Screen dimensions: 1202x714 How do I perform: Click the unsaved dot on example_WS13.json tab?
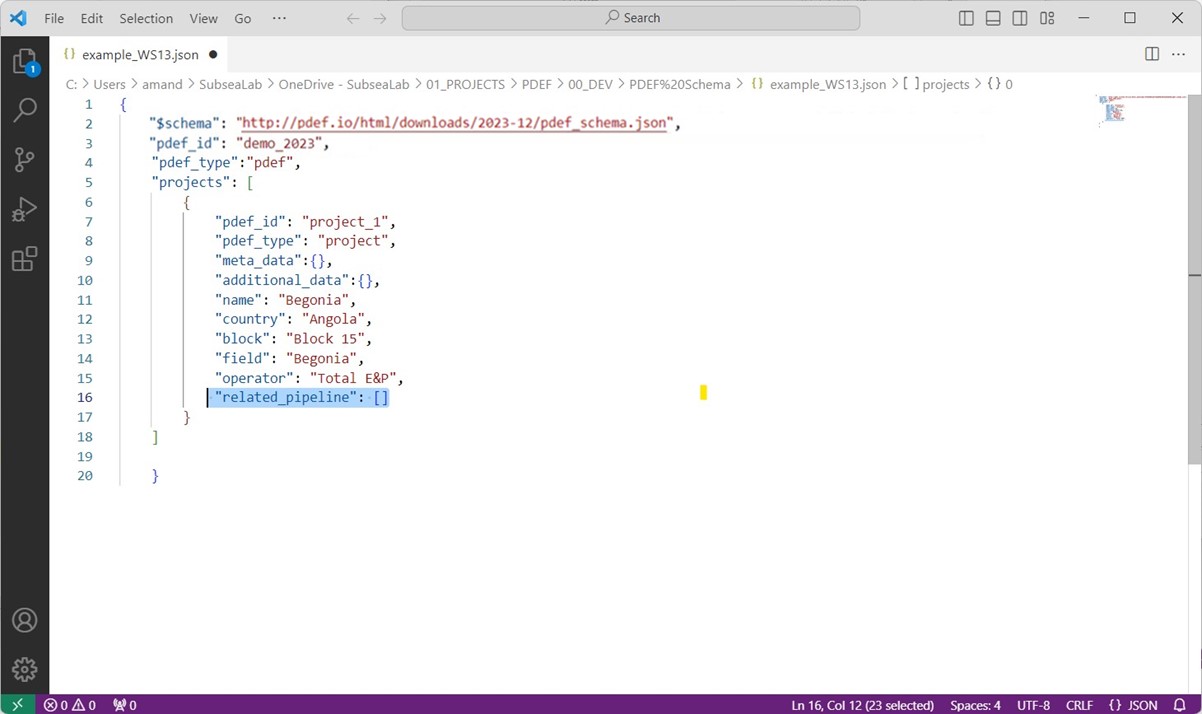point(213,54)
